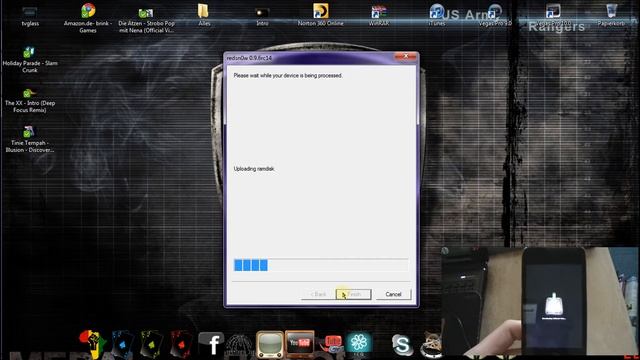Open the retro TV dock icon
Screen dimensions: 640x360
pyautogui.click(x=270, y=345)
